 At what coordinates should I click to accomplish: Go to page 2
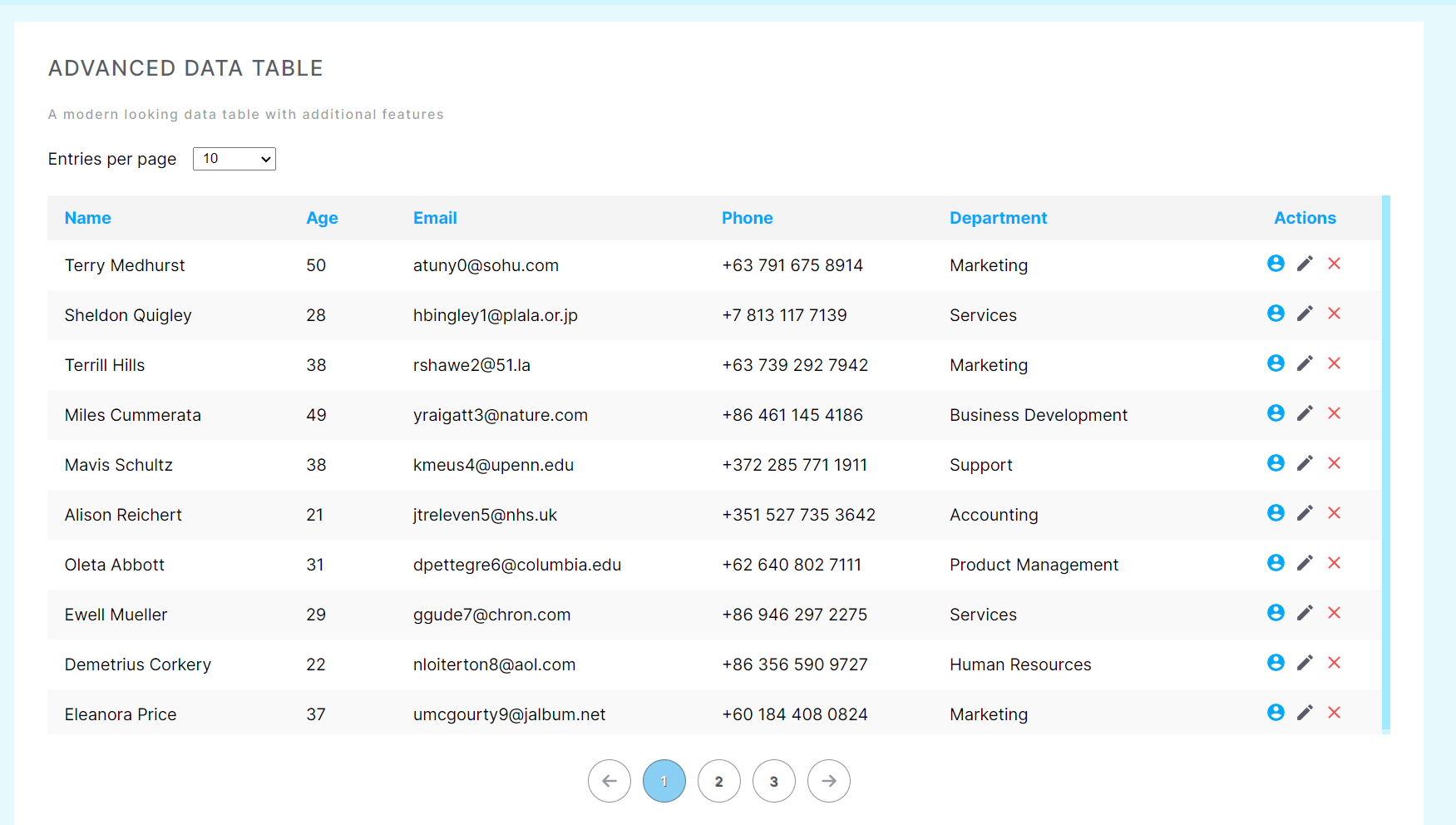718,781
